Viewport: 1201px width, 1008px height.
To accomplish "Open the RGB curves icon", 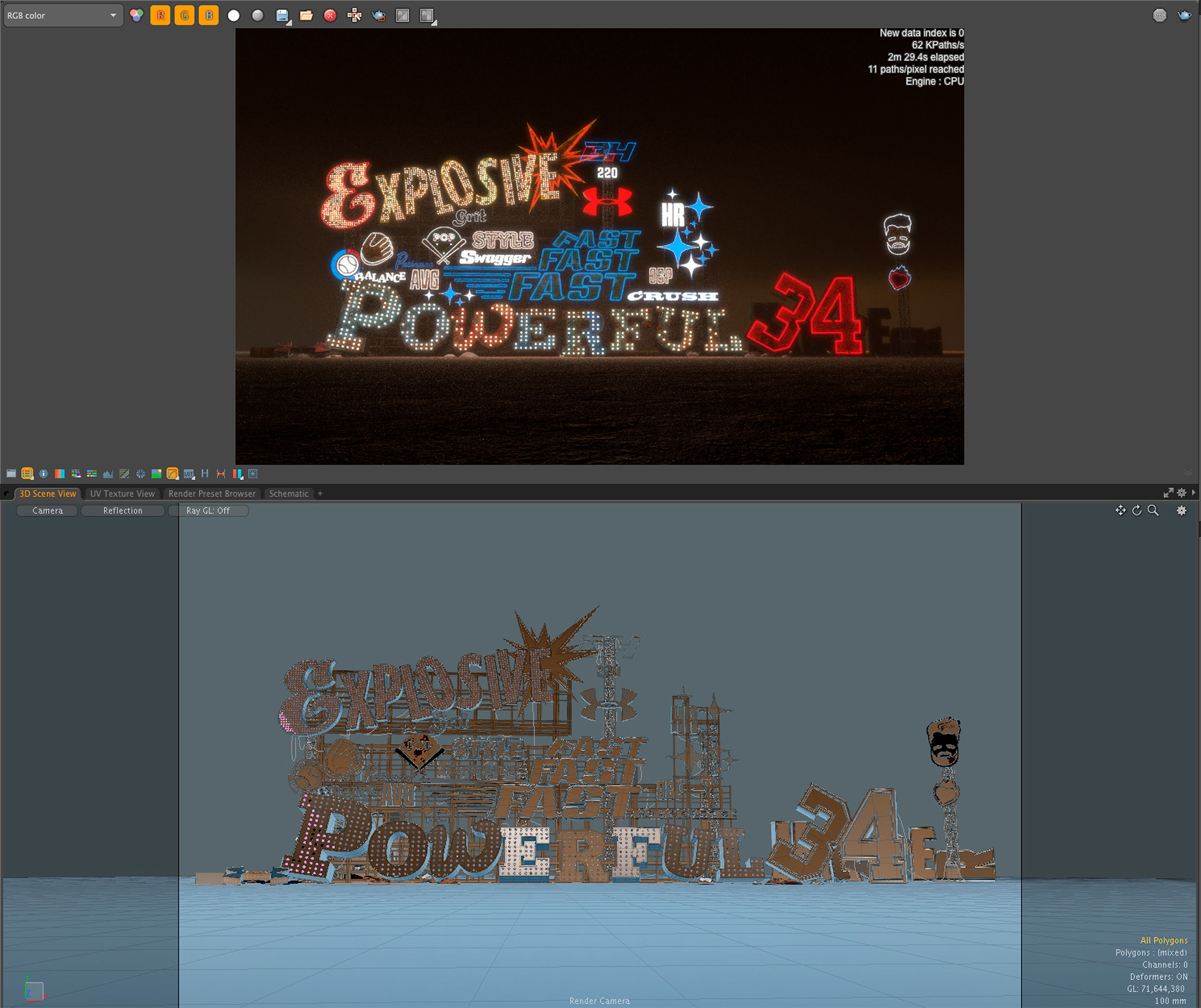I will pyautogui.click(x=124, y=474).
